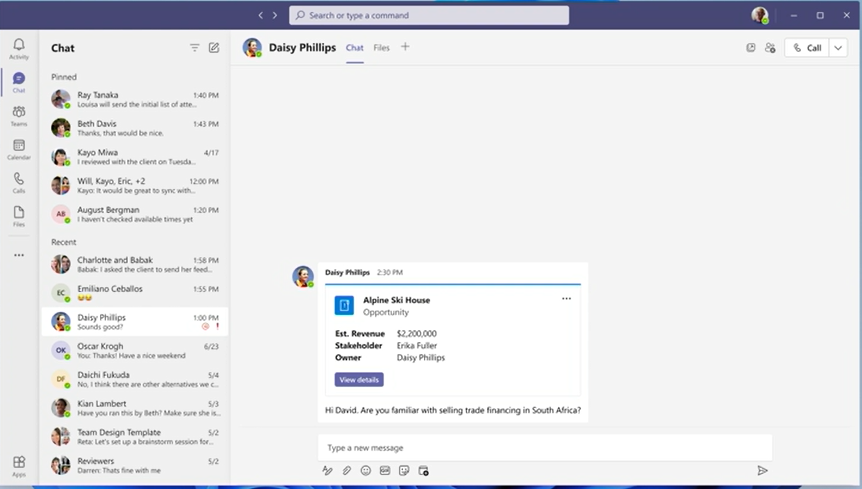The height and width of the screenshot is (489, 862).
Task: Click the Daisy Phillips name in chat header
Action: coord(302,48)
